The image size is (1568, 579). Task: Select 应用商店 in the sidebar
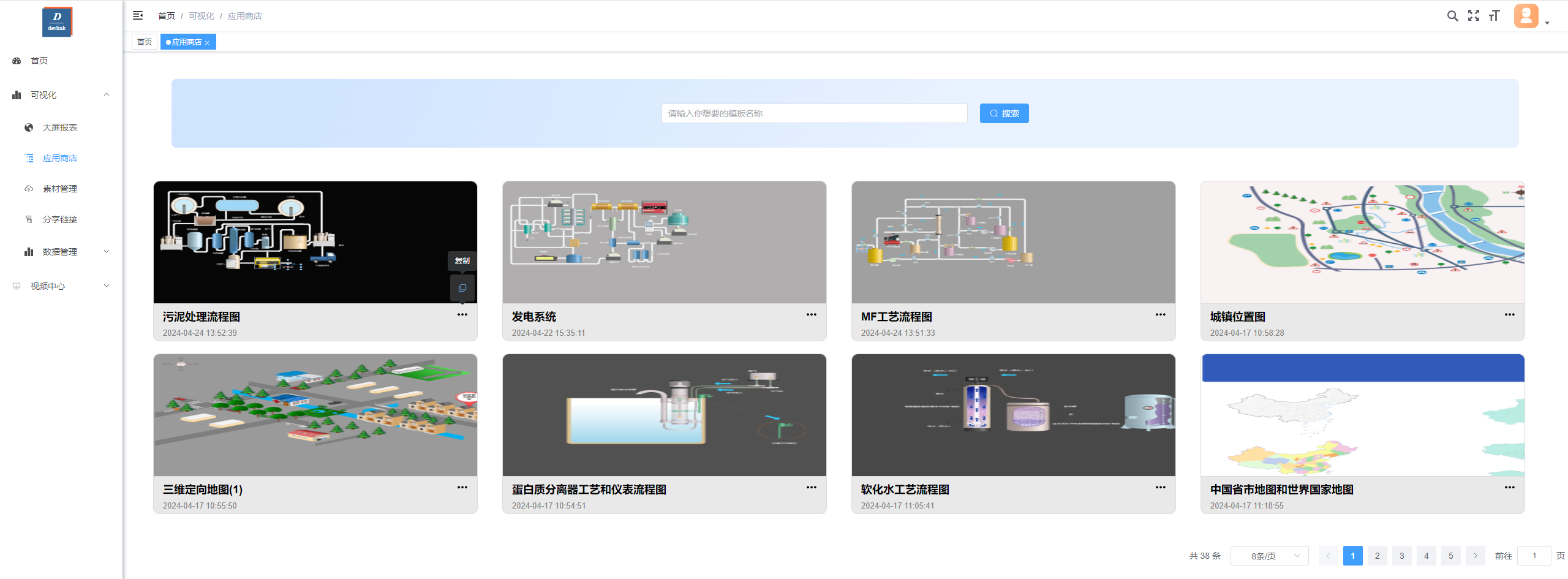click(61, 158)
